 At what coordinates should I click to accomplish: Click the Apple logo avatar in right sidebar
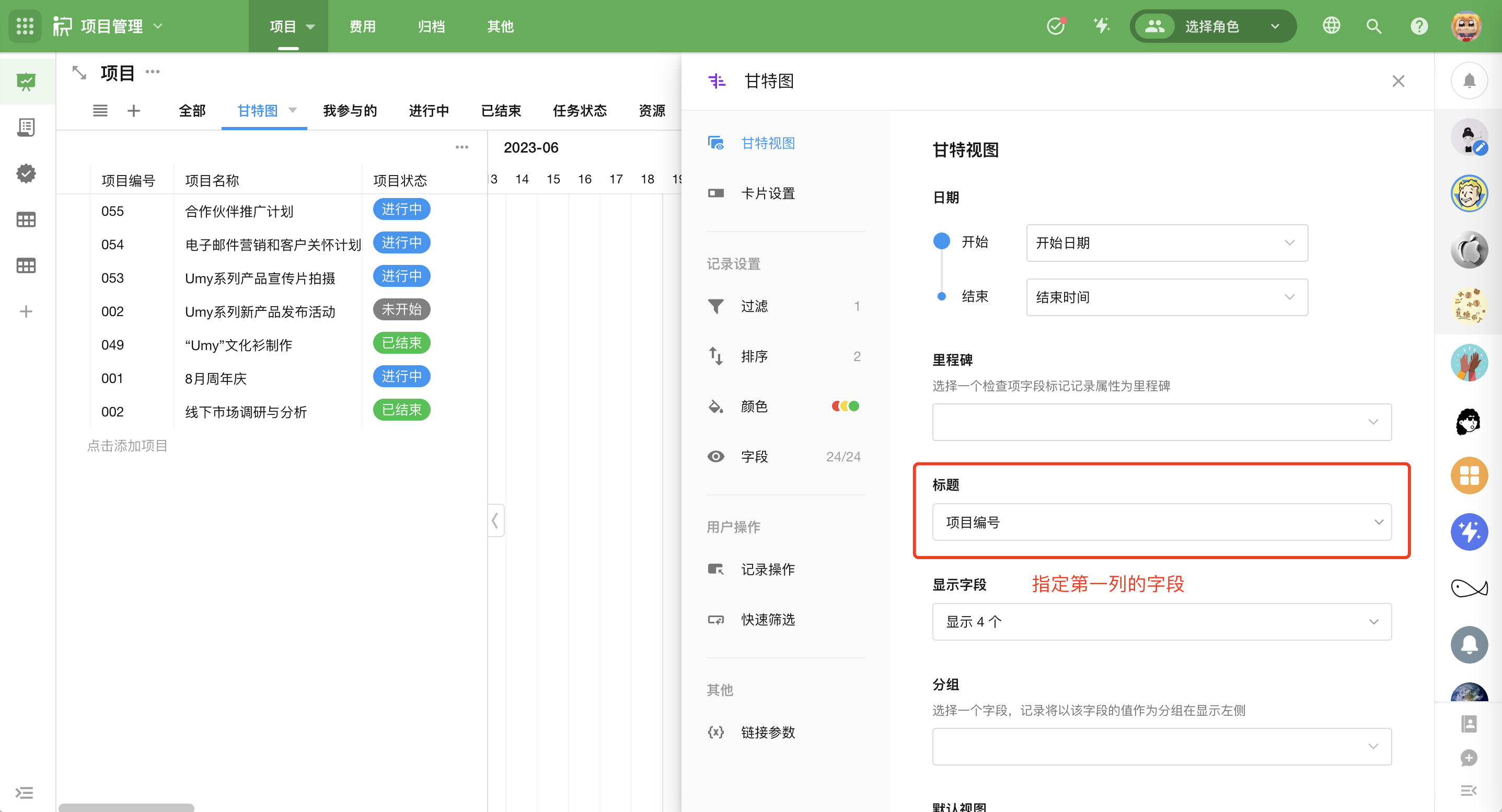tap(1470, 250)
